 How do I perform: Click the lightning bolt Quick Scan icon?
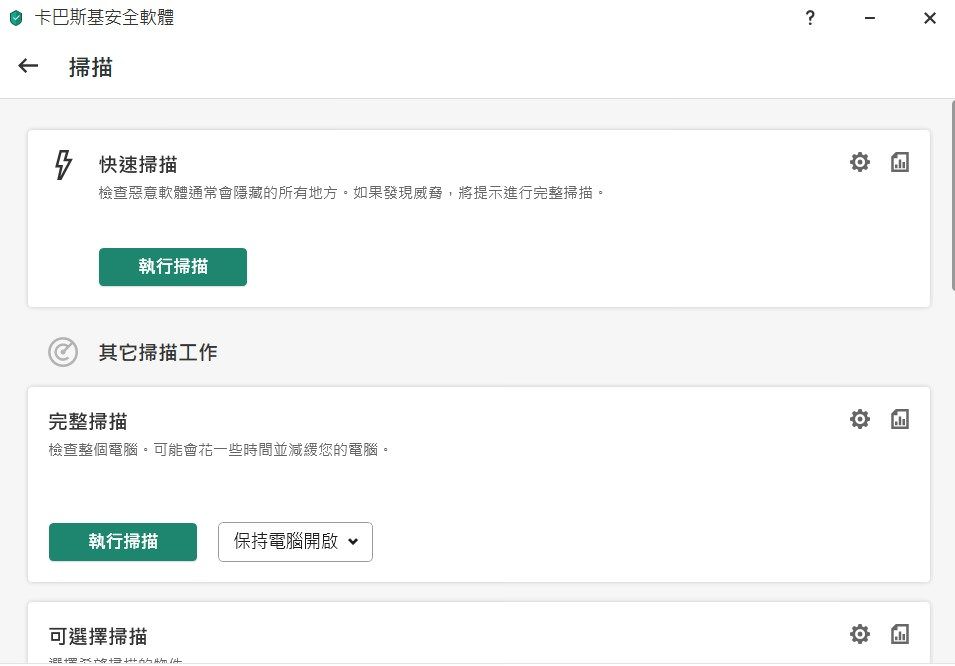tap(63, 165)
